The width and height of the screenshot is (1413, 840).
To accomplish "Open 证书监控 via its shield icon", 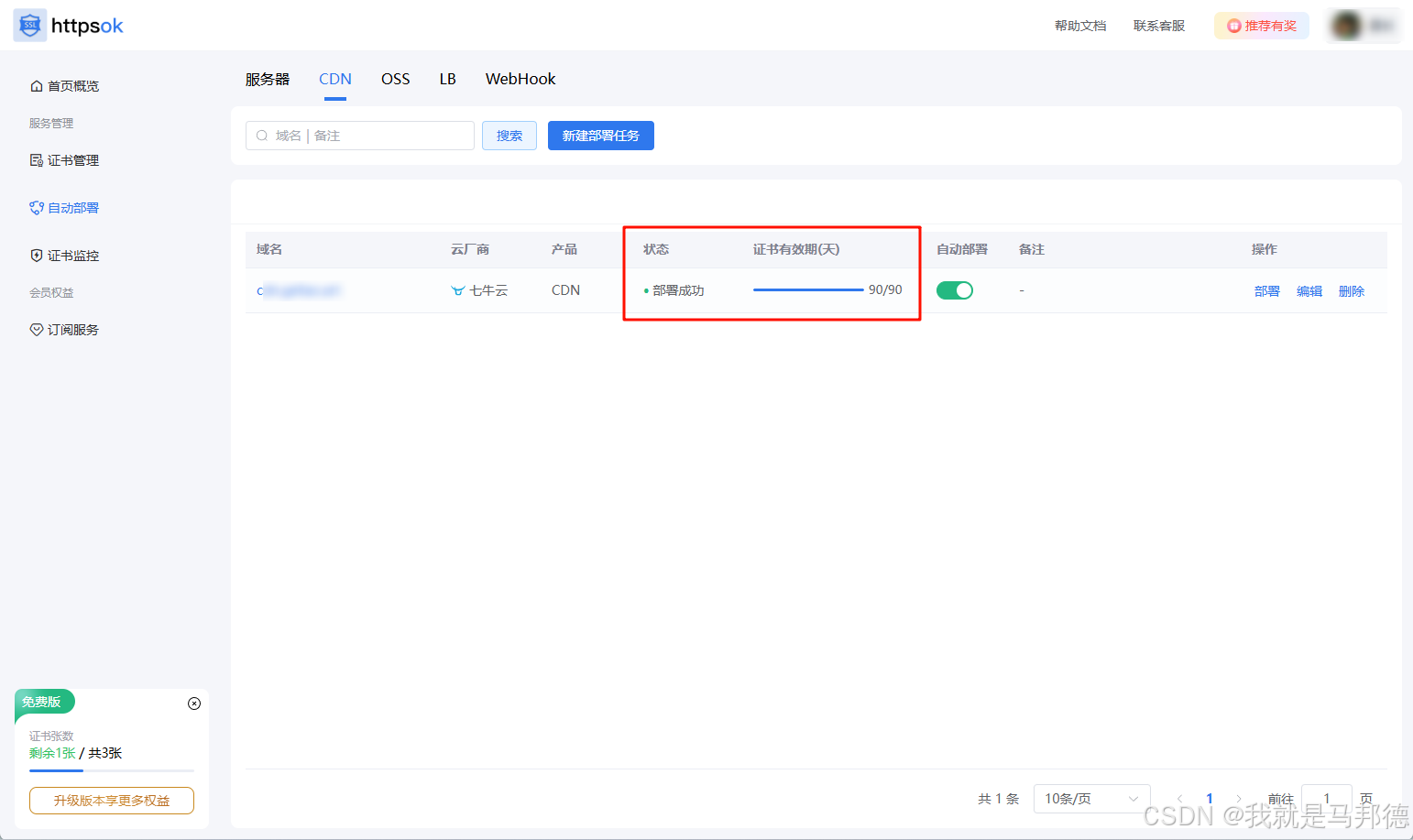I will 36,255.
